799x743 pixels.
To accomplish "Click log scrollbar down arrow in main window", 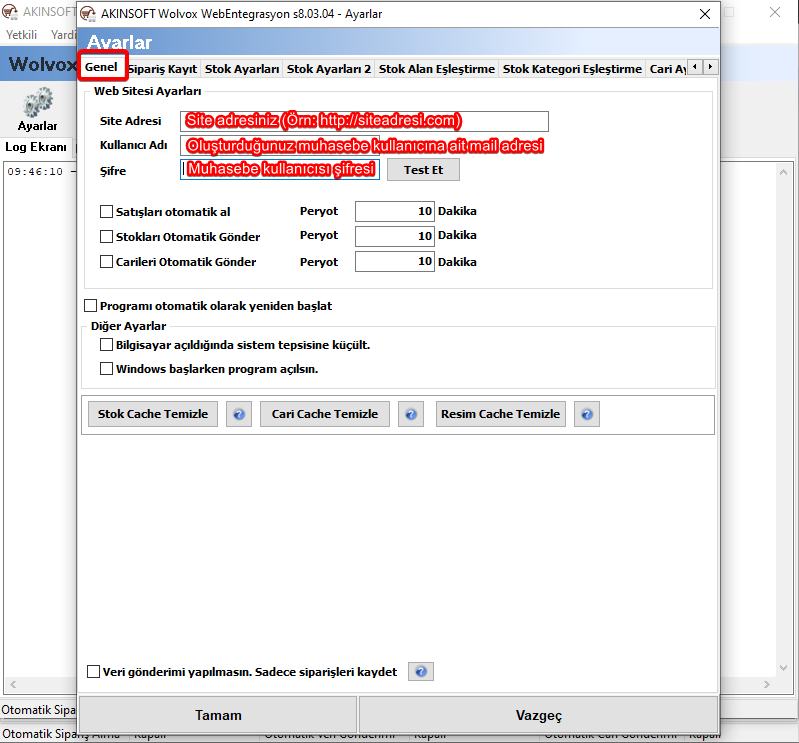I will click(783, 668).
